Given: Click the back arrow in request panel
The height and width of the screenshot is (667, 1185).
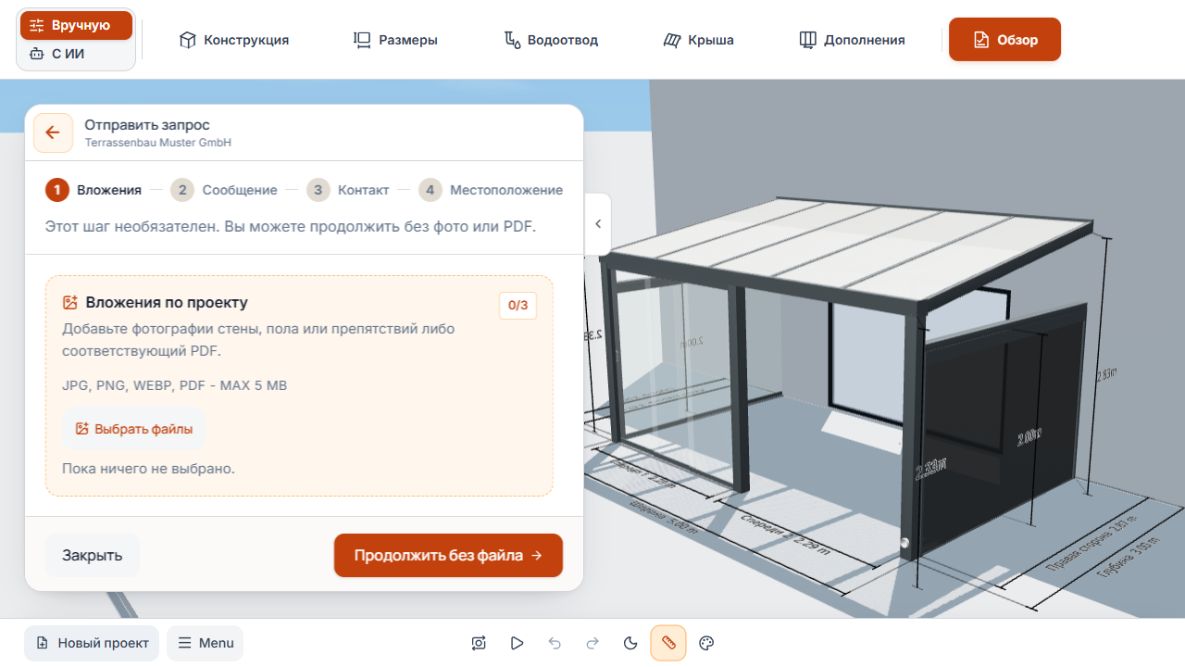Looking at the screenshot, I should click(x=53, y=133).
